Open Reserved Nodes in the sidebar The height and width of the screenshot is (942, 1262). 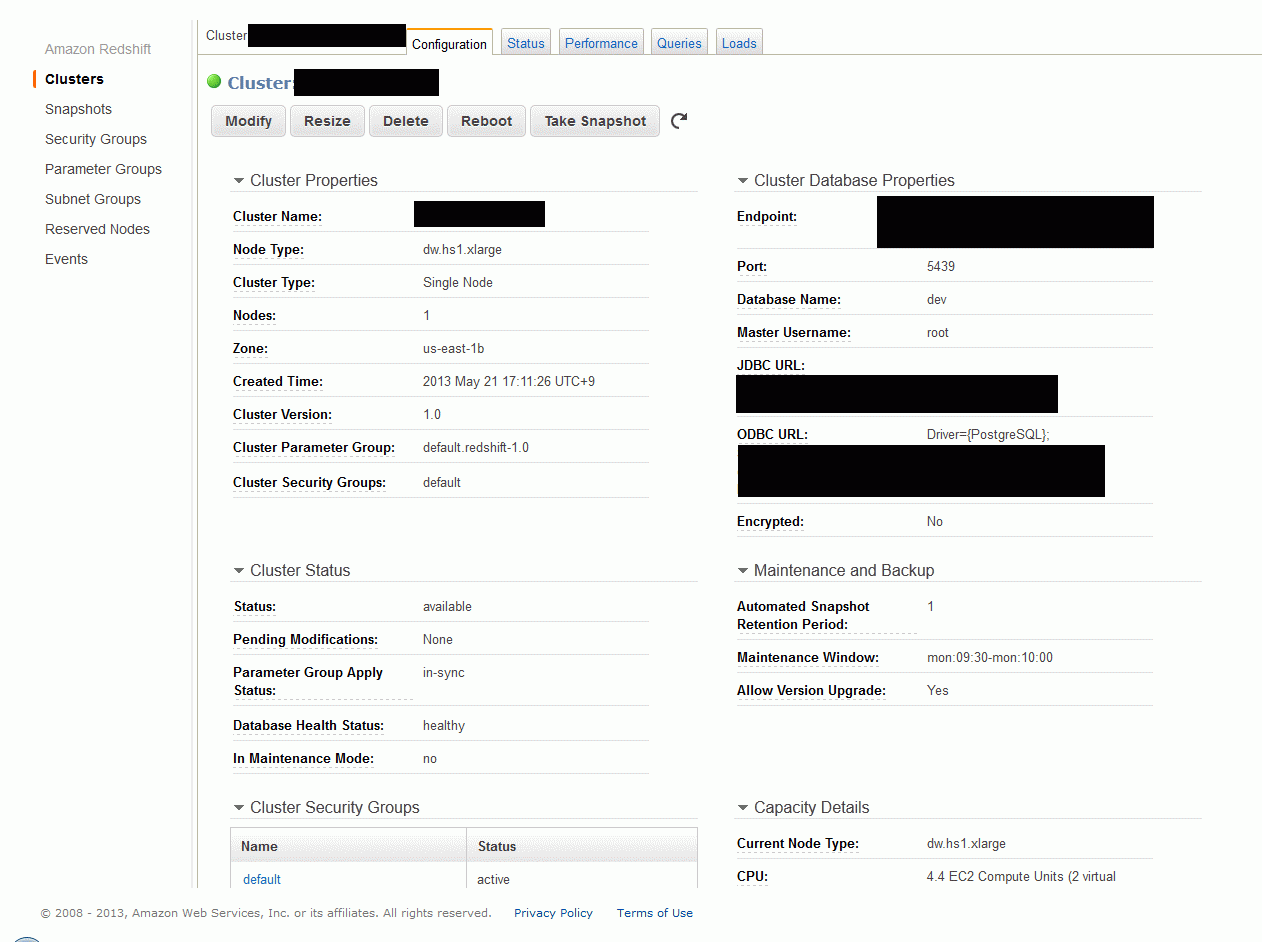tap(97, 229)
